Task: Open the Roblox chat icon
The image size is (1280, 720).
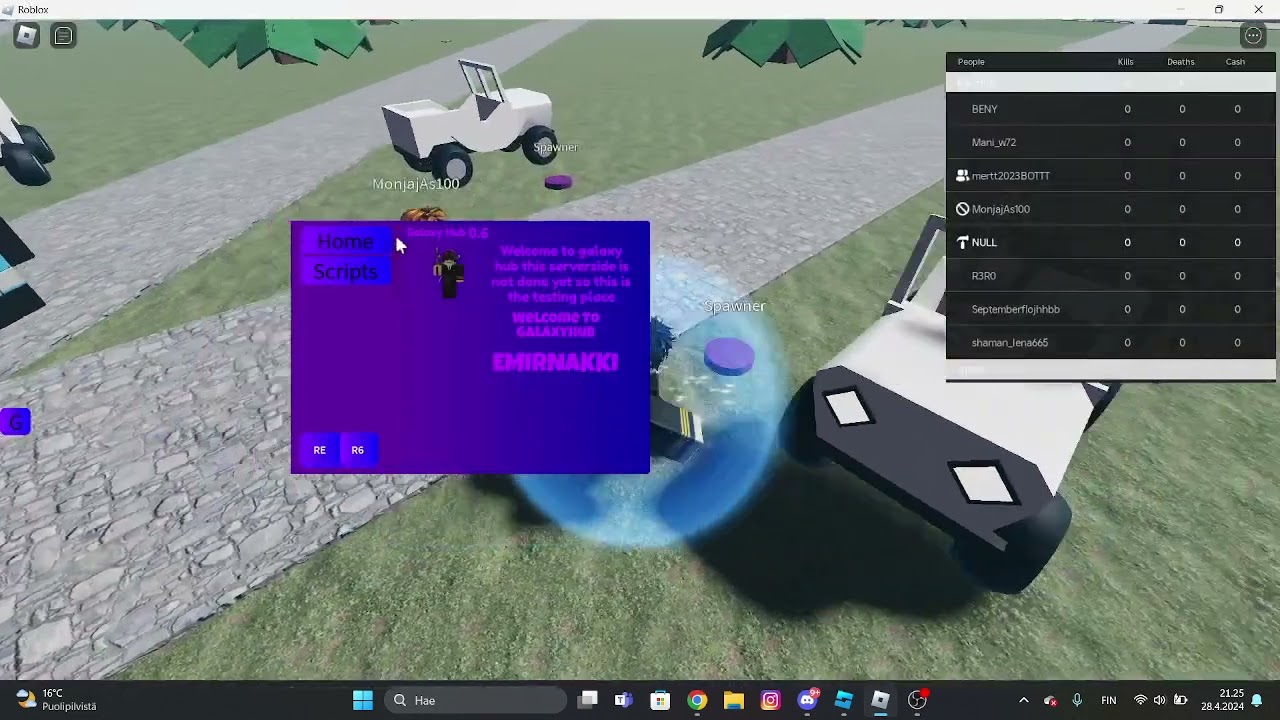Action: pos(63,36)
